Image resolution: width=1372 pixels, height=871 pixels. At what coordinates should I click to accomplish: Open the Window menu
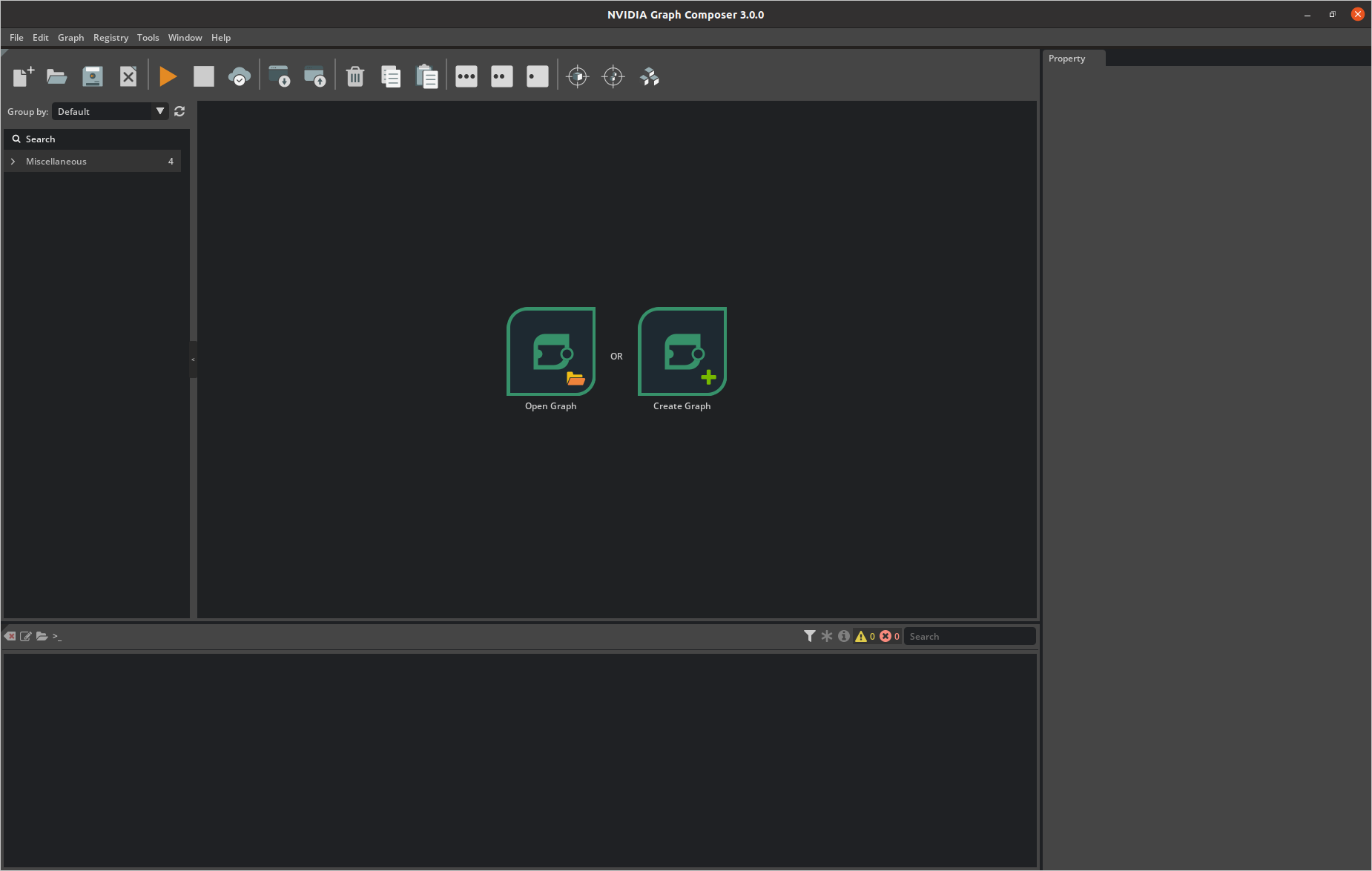point(185,38)
